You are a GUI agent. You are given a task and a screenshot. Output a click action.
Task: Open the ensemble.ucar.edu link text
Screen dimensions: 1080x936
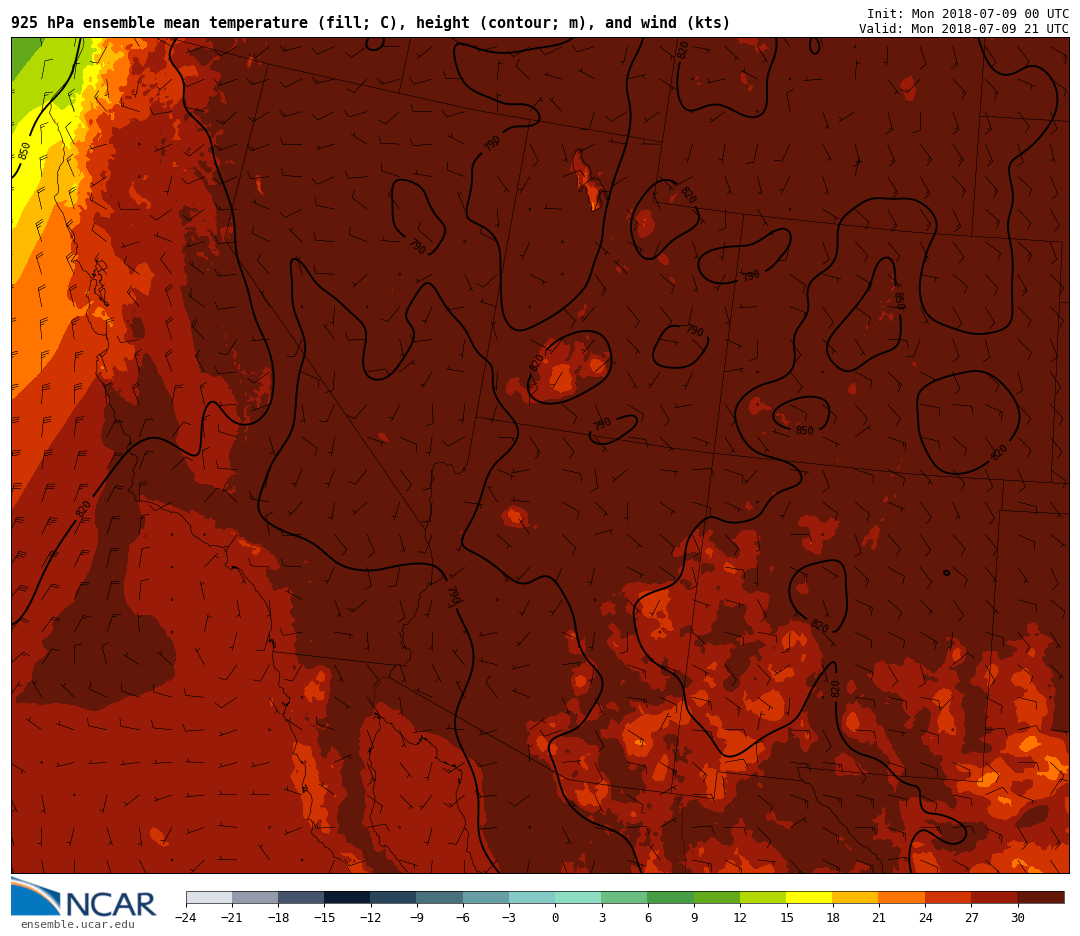click(78, 924)
